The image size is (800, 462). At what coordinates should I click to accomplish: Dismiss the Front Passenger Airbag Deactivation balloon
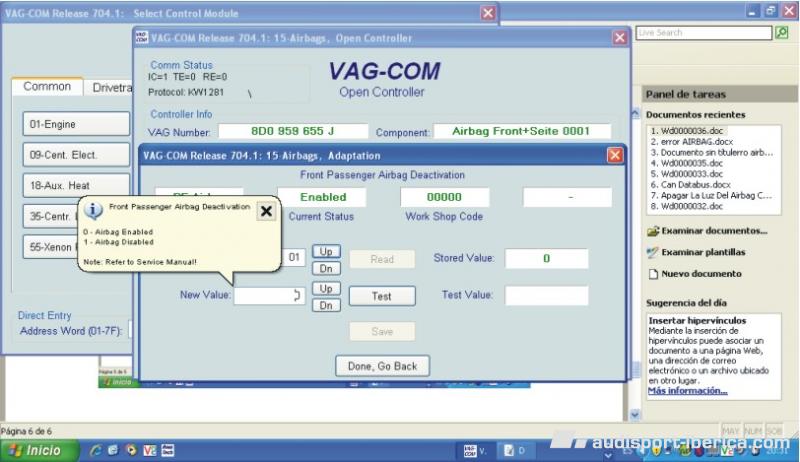click(x=266, y=211)
